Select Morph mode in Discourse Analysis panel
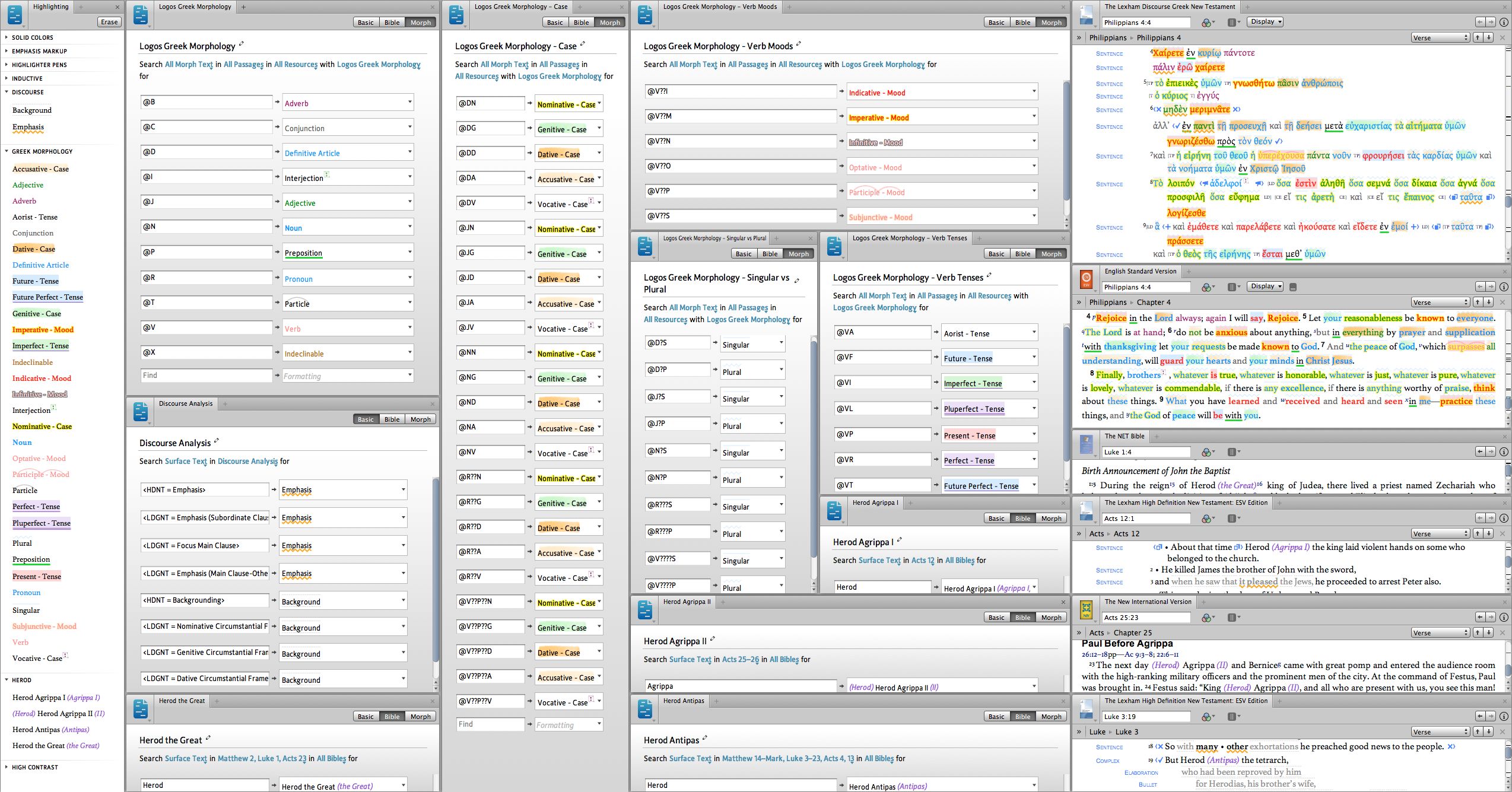The image size is (1512, 792). (420, 419)
